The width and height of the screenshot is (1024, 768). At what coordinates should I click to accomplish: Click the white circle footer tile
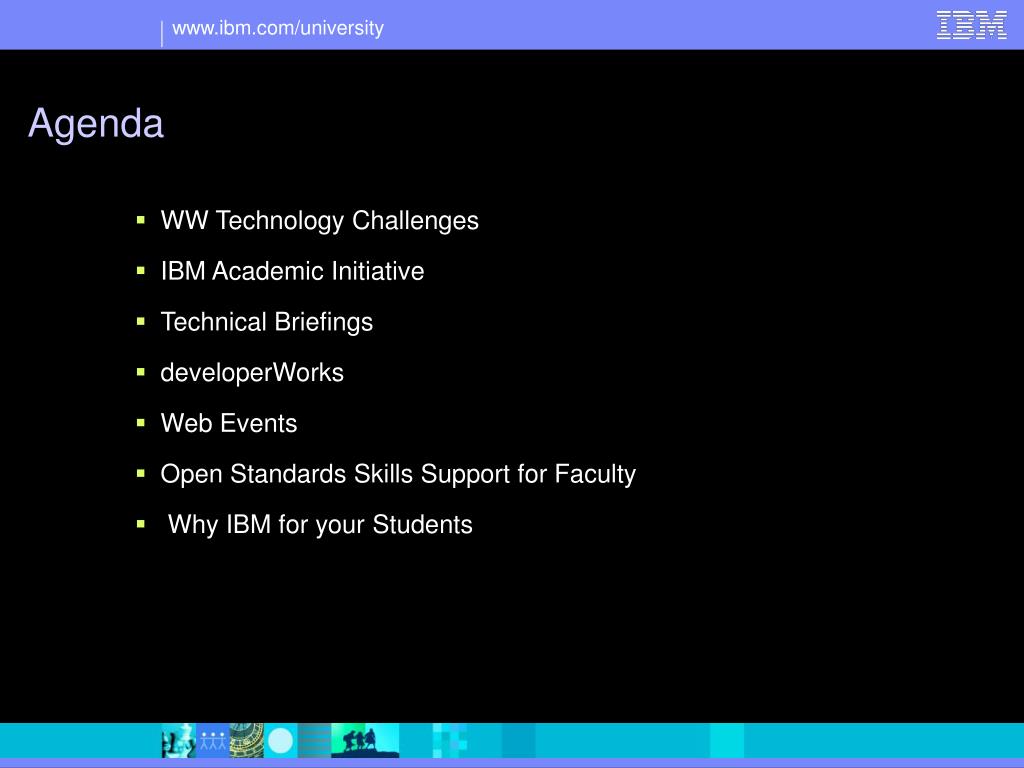[281, 740]
